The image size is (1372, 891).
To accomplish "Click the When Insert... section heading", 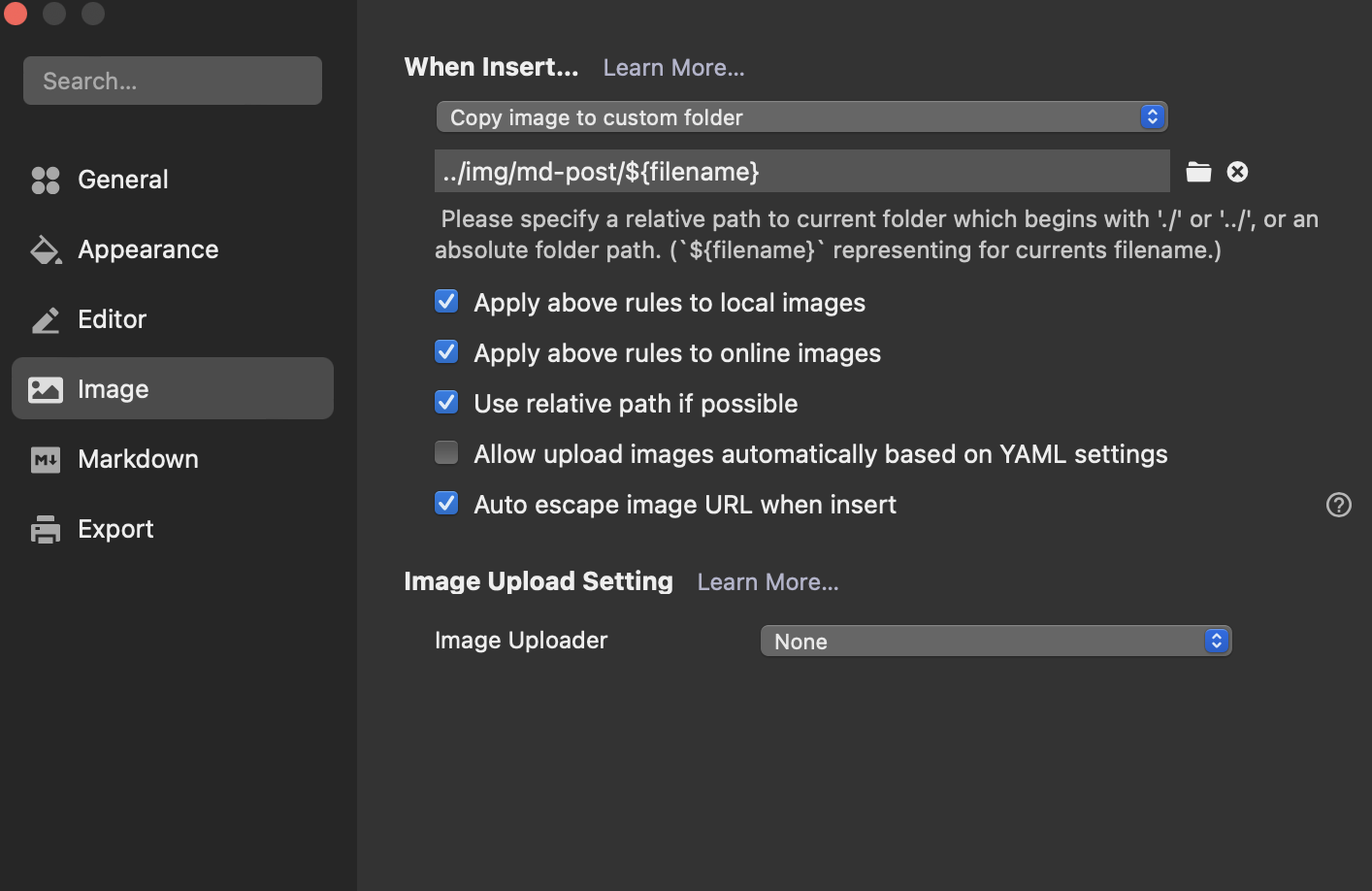I will [491, 67].
